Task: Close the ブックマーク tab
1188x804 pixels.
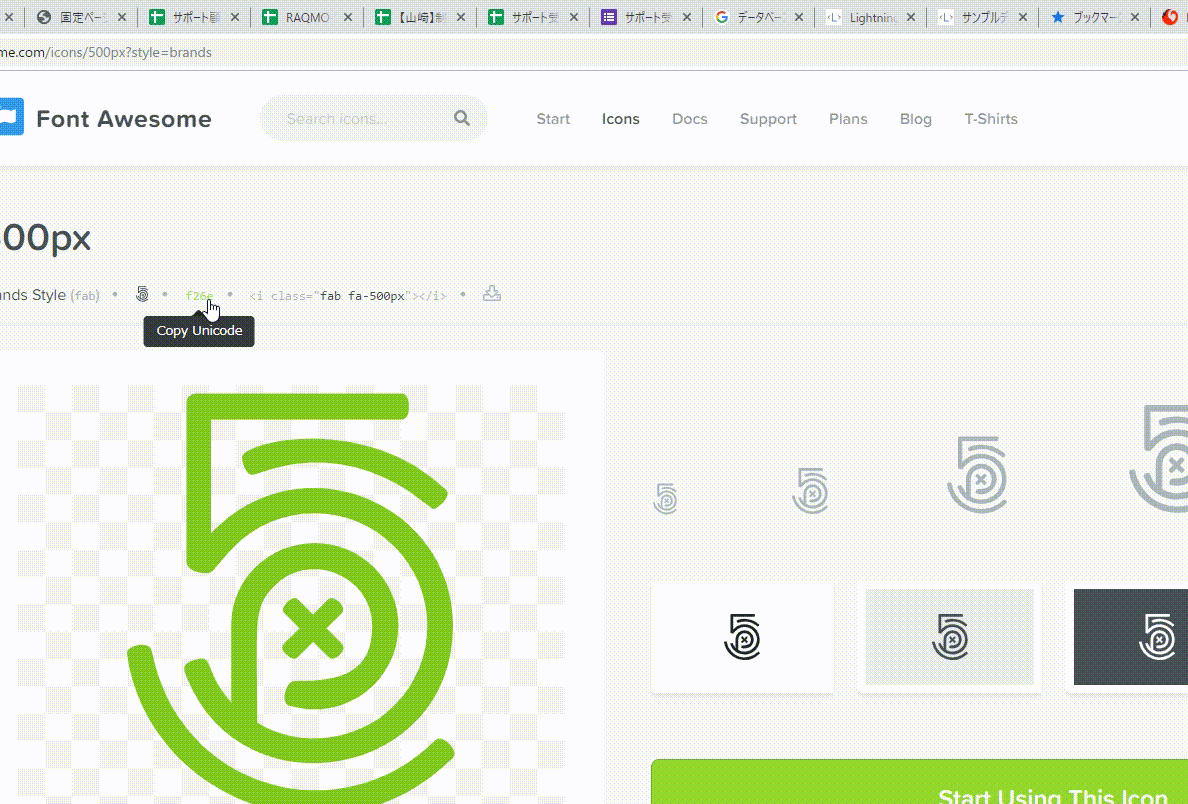Action: click(1135, 17)
